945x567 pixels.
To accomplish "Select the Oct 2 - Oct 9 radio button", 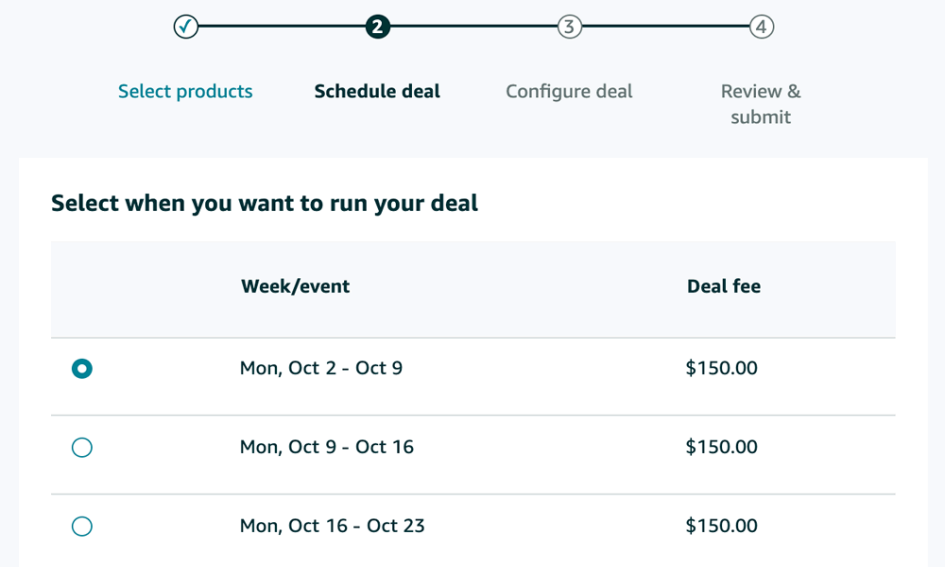I will pos(82,368).
